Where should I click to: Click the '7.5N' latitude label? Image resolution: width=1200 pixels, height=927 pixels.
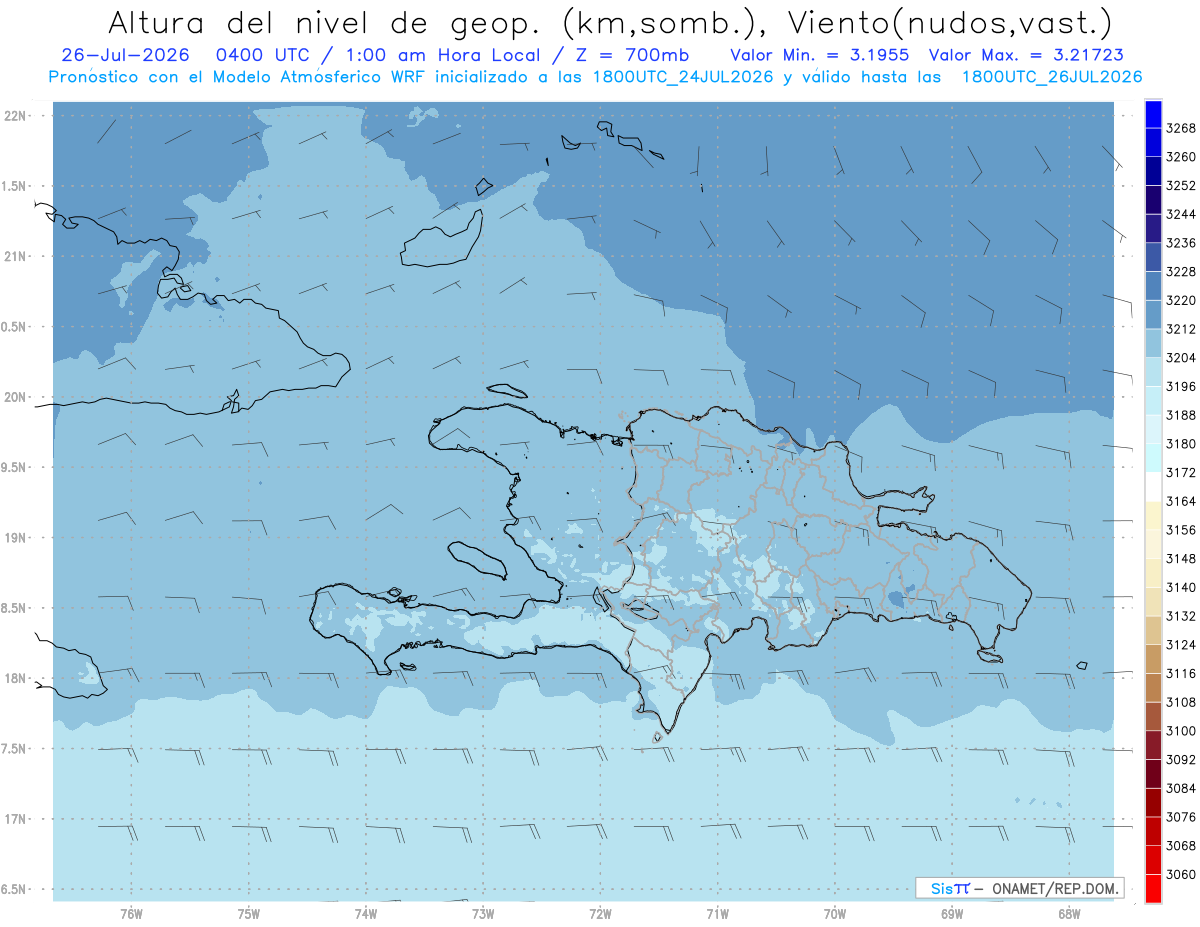tap(15, 748)
